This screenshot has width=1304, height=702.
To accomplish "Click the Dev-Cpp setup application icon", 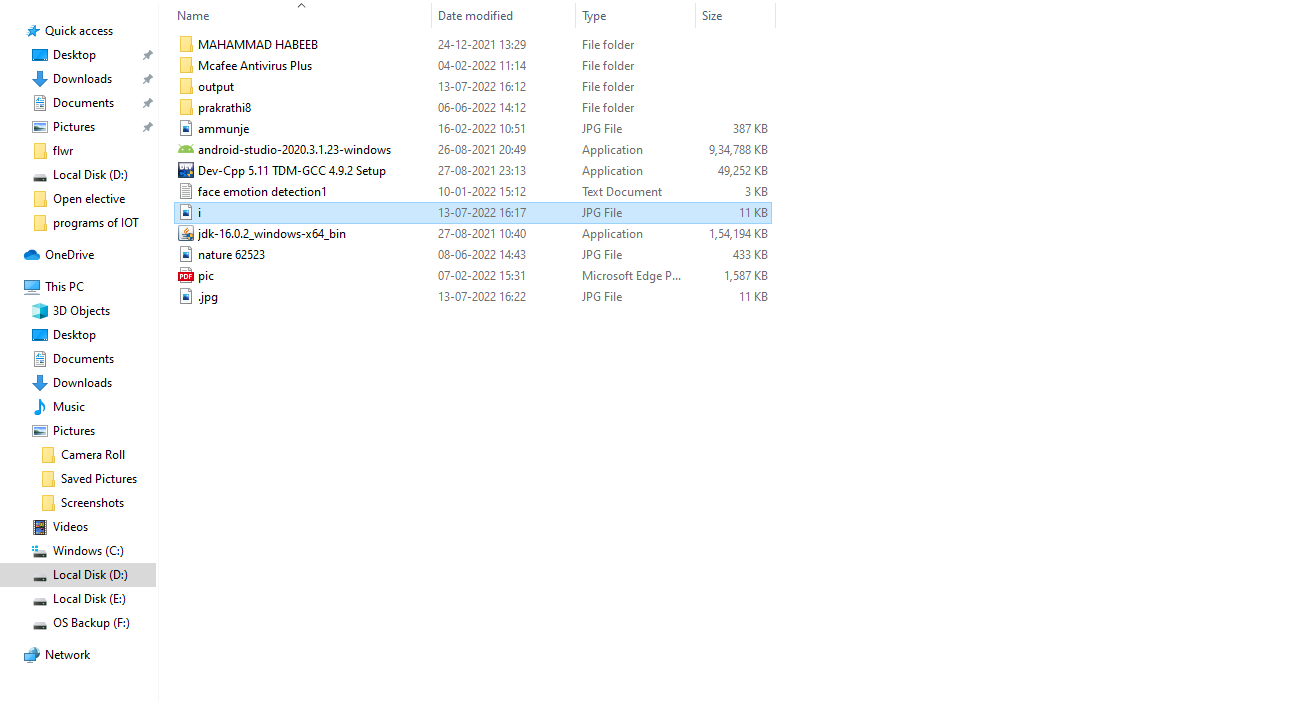I will coord(186,170).
